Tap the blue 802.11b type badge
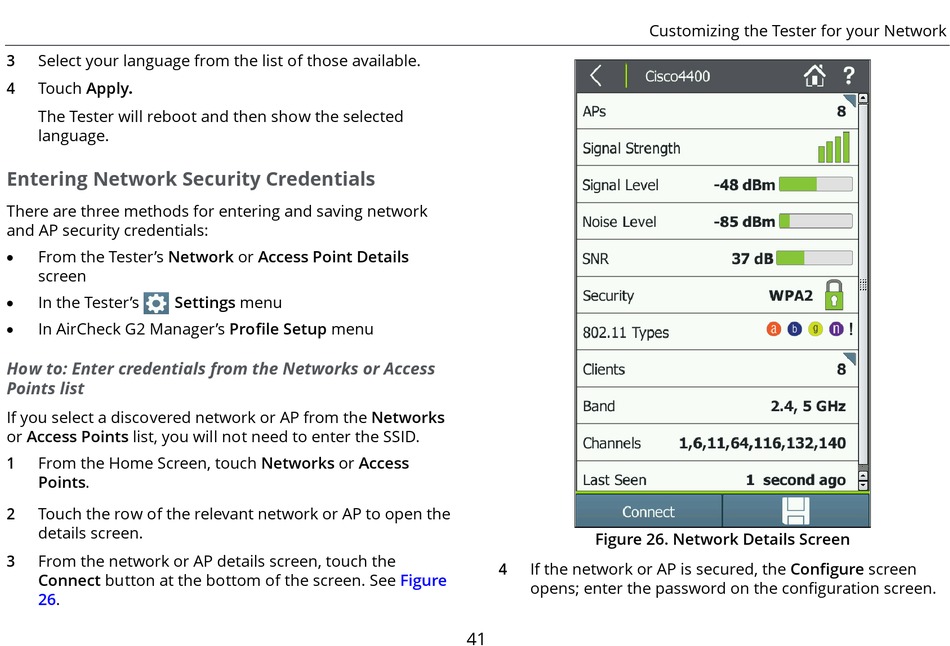This screenshot has width=950, height=646. pyautogui.click(x=795, y=329)
